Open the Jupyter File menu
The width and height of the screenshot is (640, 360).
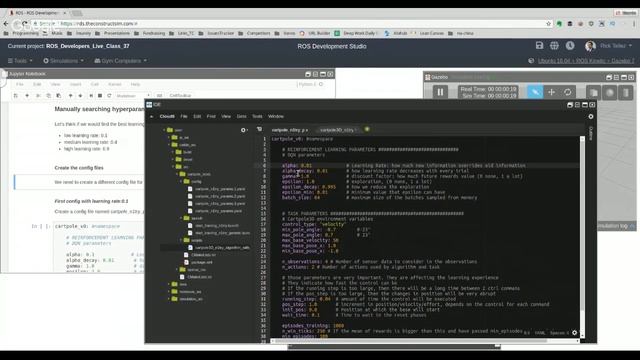coord(20,84)
